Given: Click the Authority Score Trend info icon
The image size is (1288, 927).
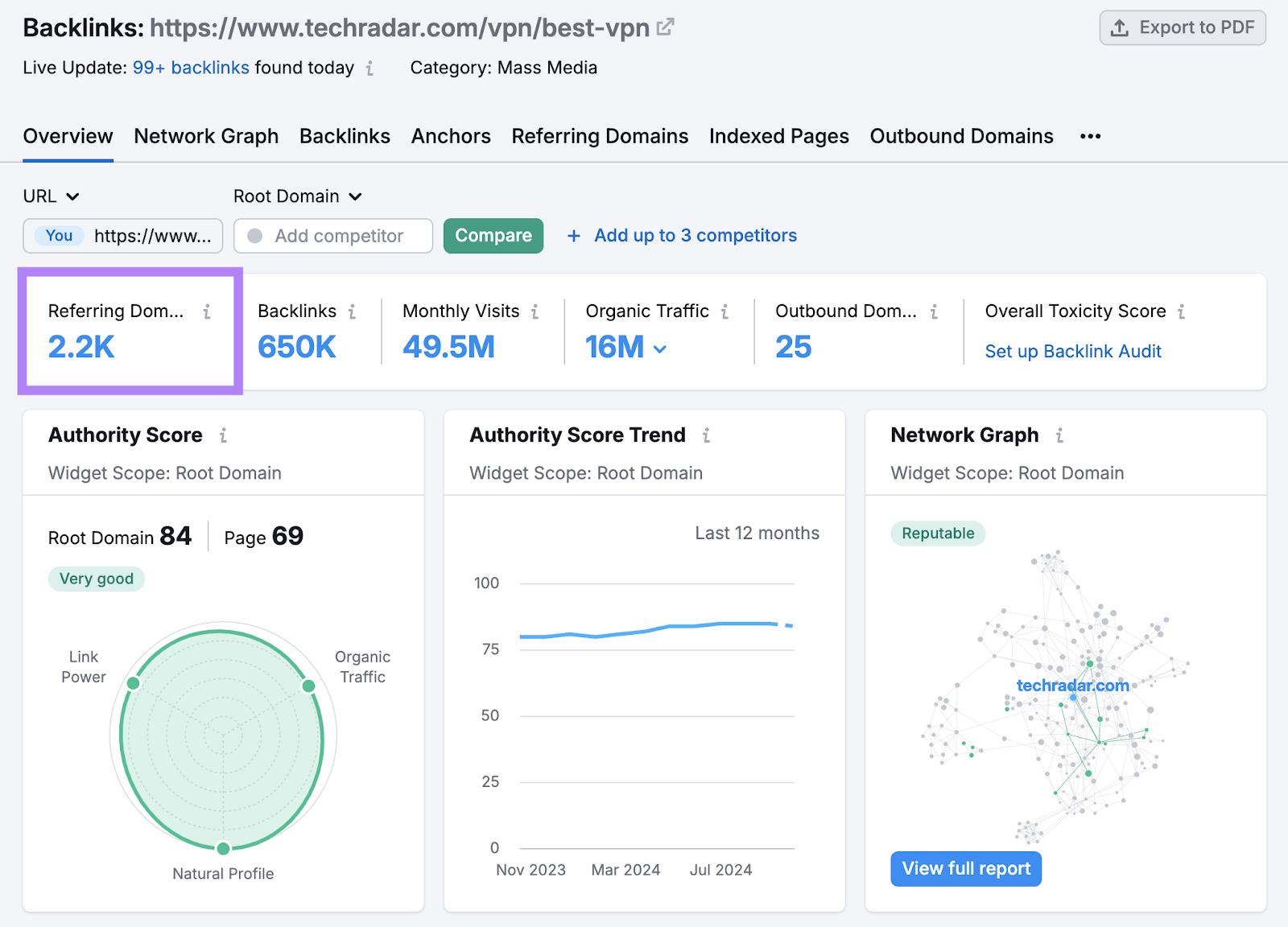Looking at the screenshot, I should (706, 435).
